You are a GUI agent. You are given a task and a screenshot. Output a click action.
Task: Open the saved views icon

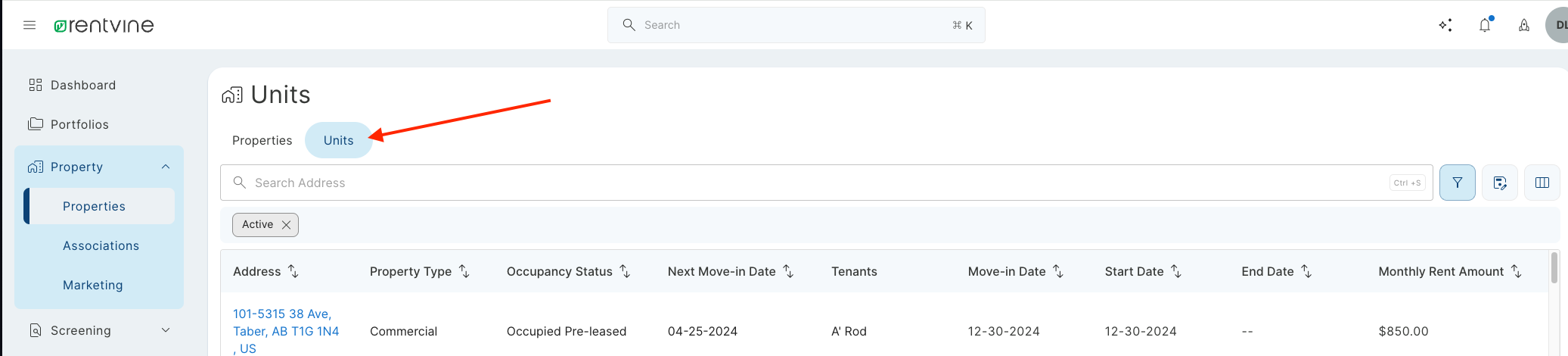(x=1500, y=183)
